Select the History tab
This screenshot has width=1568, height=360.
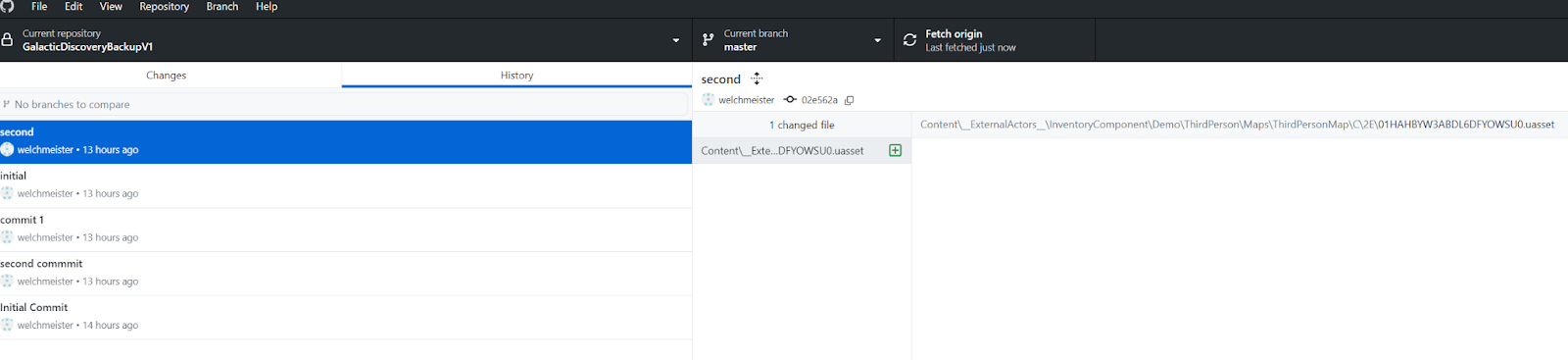click(x=517, y=75)
